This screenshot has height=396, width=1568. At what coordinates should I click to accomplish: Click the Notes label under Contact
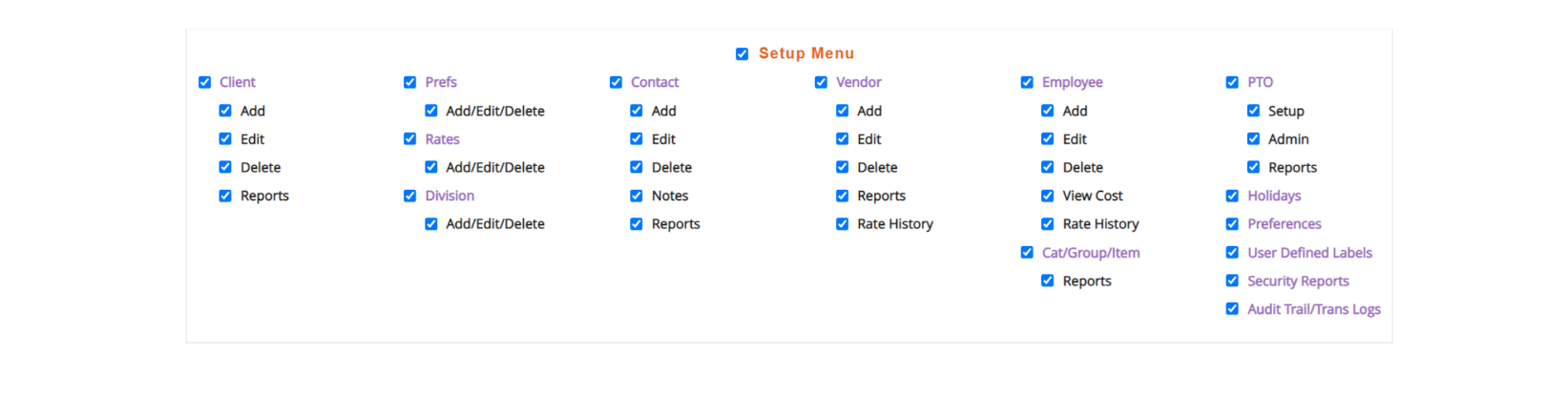point(670,196)
